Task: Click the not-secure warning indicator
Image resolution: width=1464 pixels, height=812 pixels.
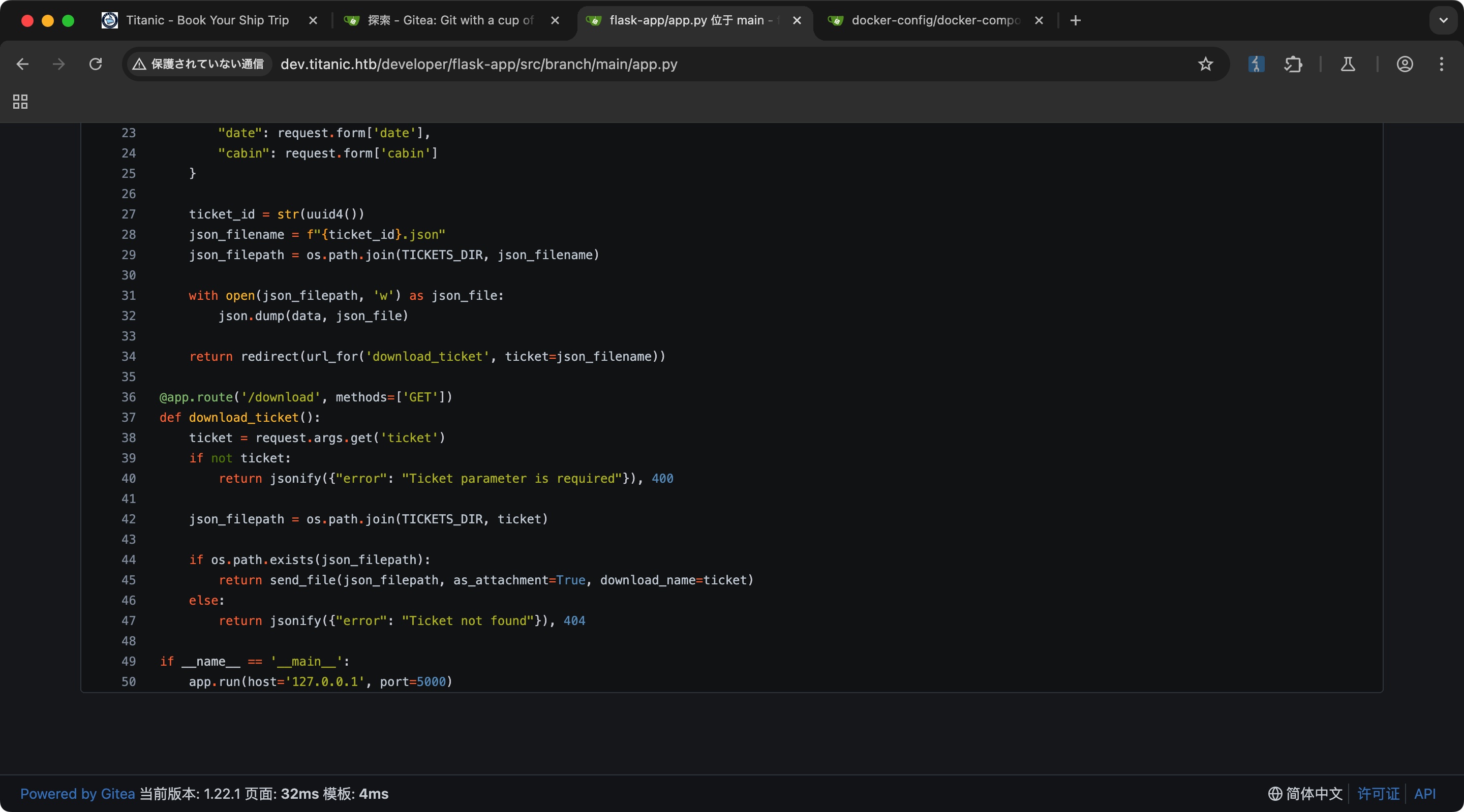Action: 198,64
